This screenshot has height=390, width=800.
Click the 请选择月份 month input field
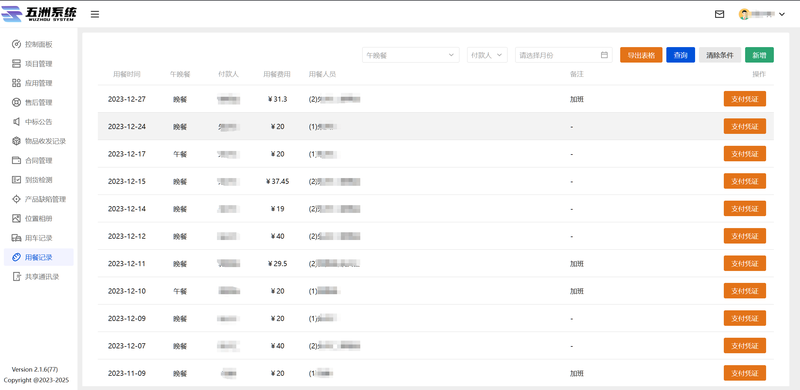(564, 55)
